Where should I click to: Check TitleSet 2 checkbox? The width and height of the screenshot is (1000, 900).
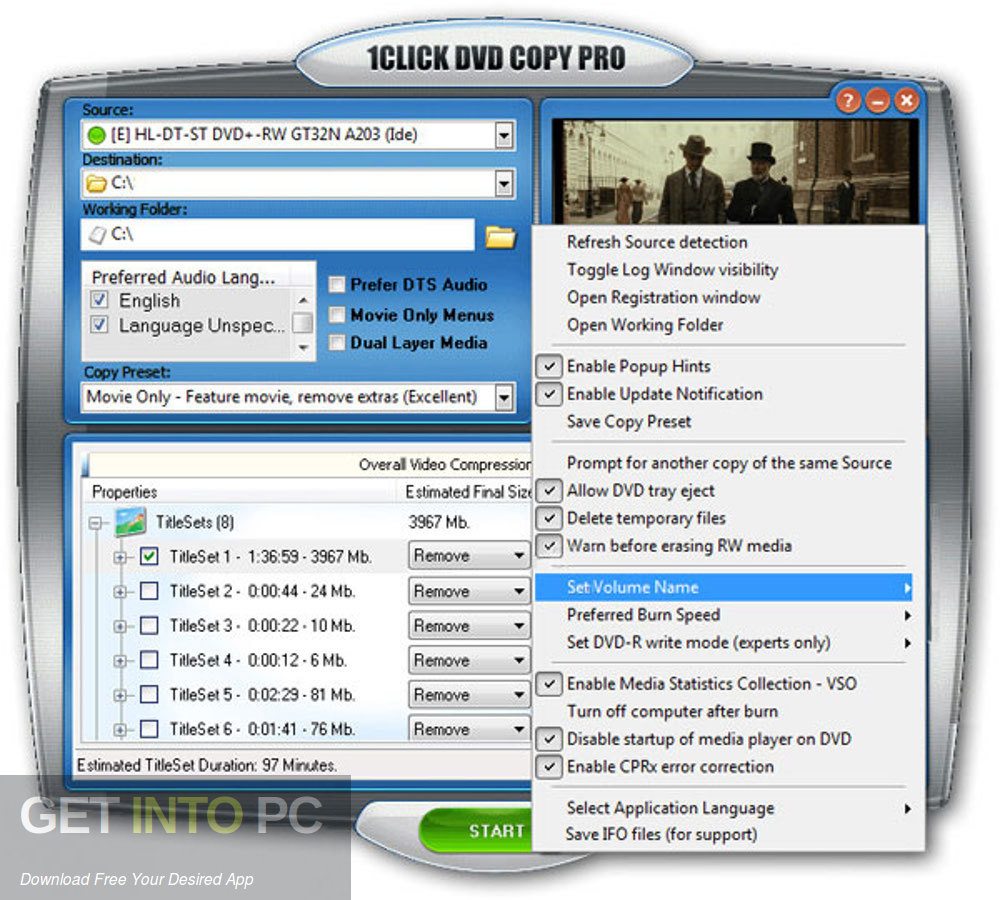coord(149,591)
